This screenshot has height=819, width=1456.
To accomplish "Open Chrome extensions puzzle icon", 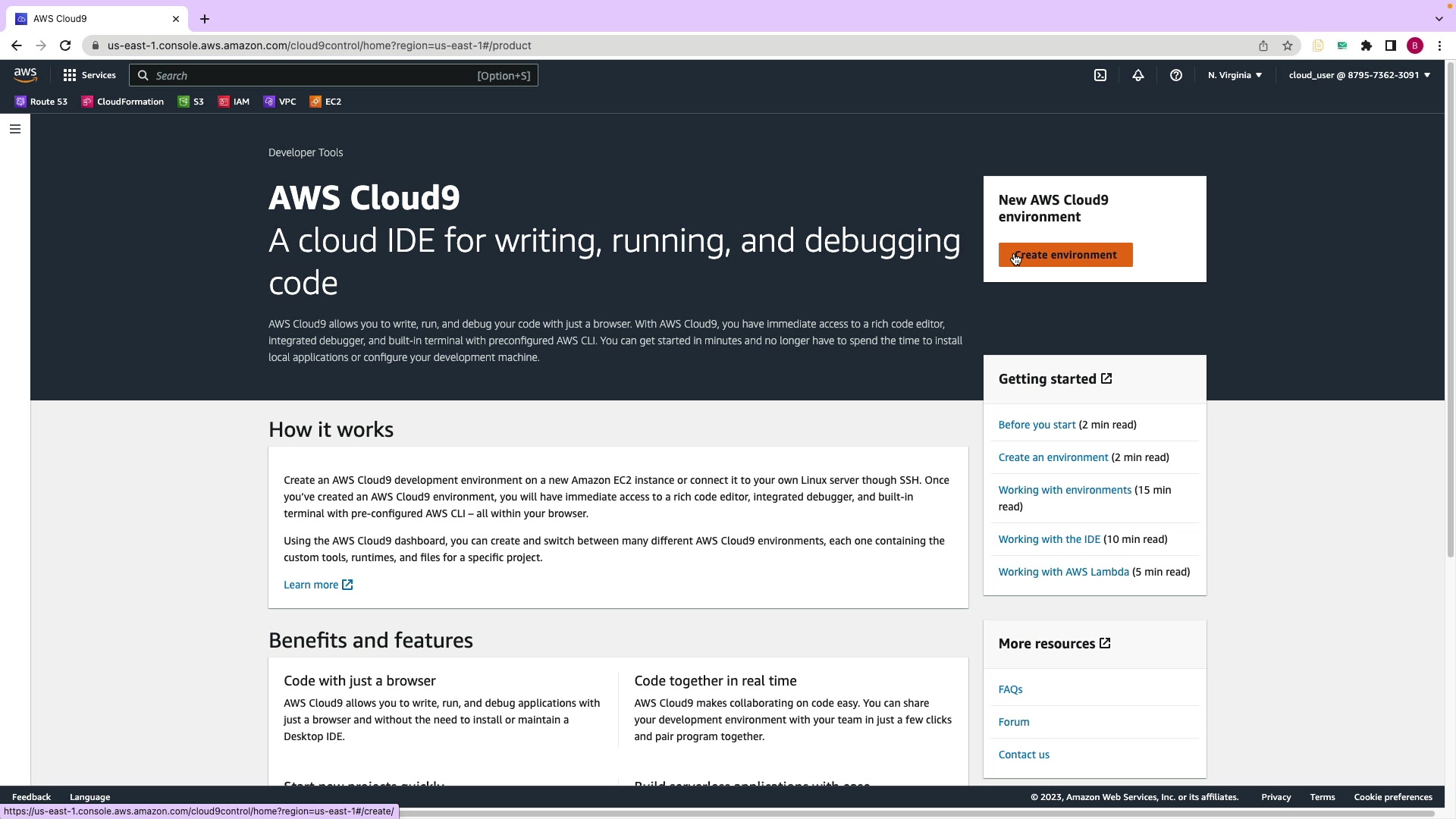I will (x=1367, y=45).
